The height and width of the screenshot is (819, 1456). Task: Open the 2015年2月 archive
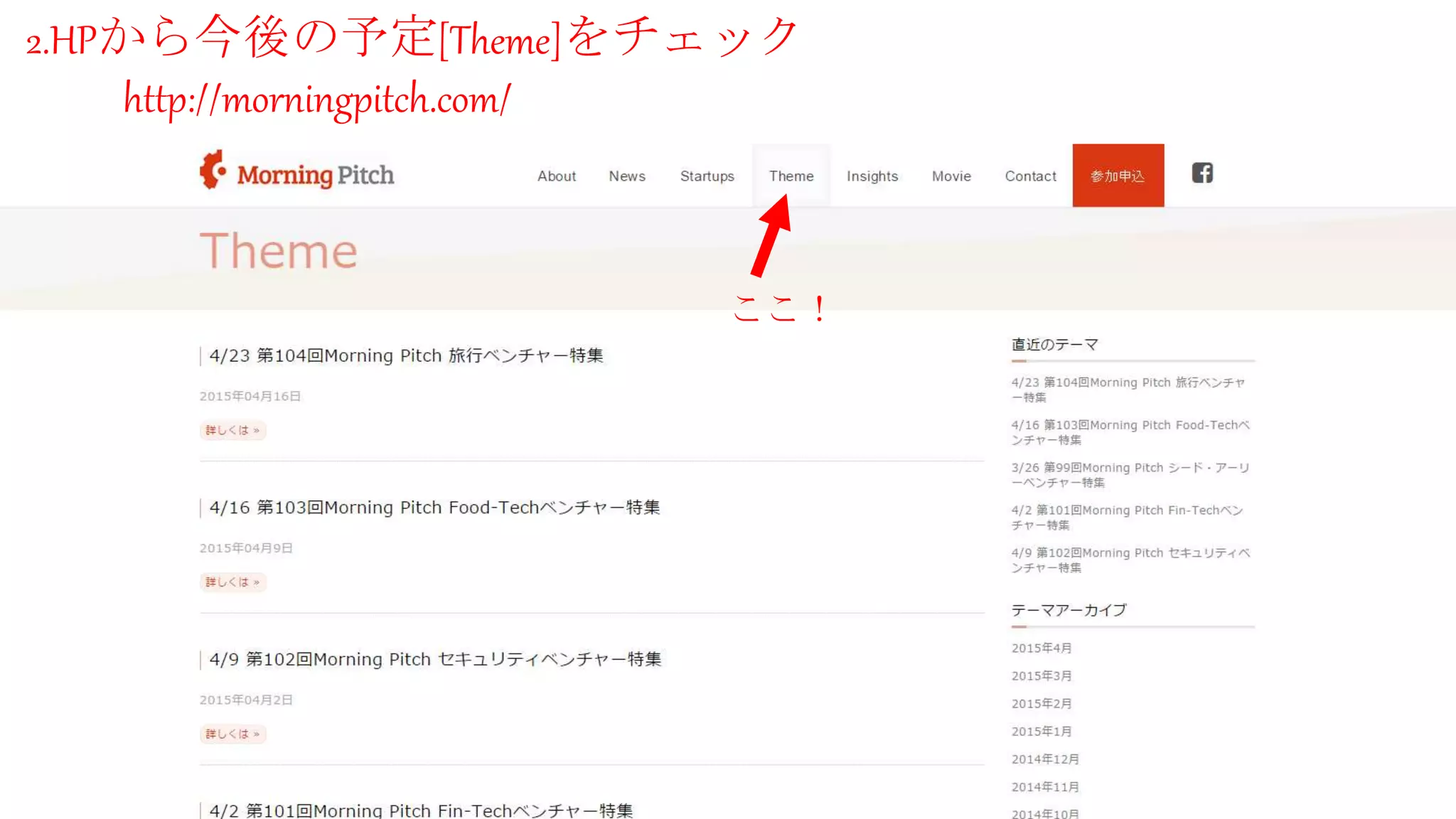(1042, 704)
